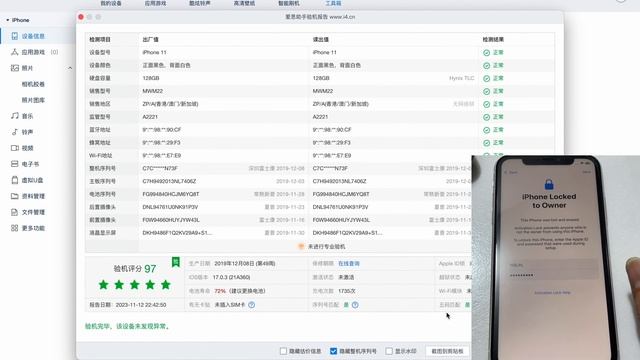The image size is (640, 360).
Task: Open 设备信息 device info icon in sidebar
Action: [15, 36]
